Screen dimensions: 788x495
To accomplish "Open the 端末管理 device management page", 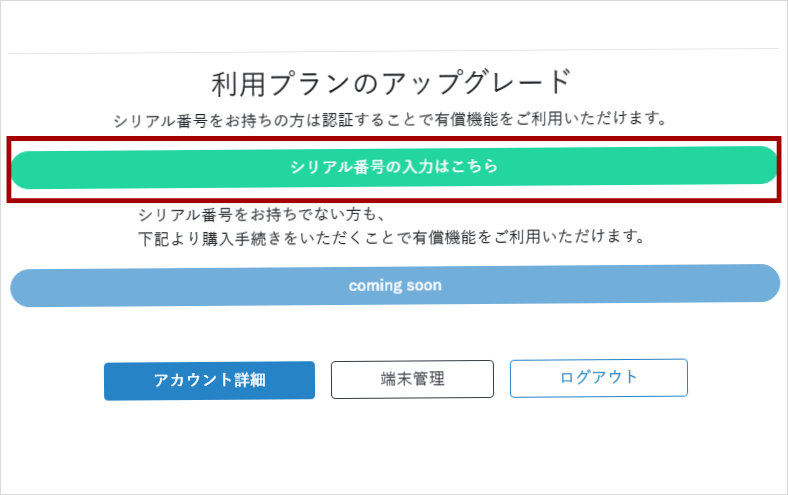I will click(412, 379).
